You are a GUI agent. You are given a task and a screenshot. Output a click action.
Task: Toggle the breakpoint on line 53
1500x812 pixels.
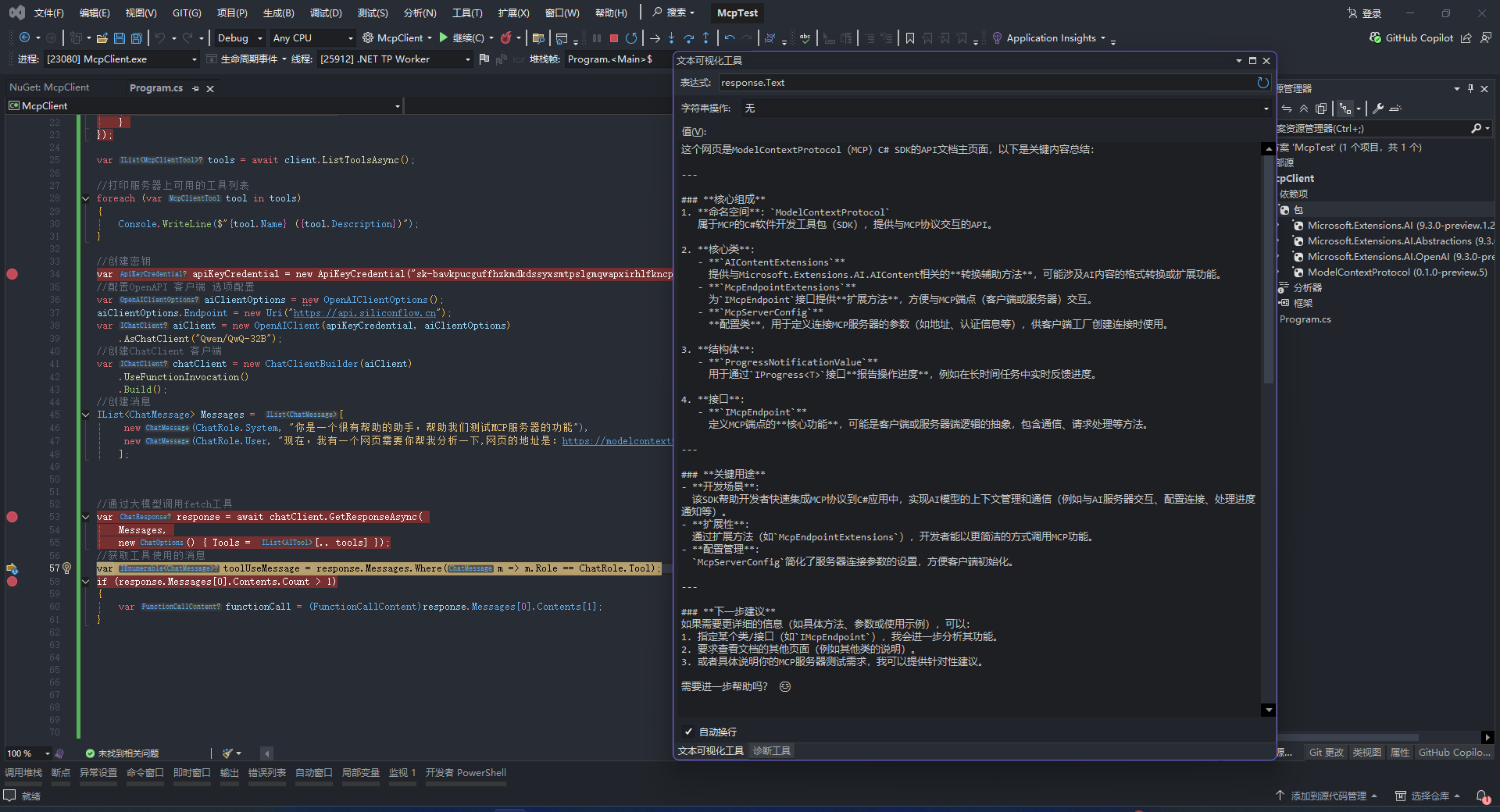click(x=12, y=517)
